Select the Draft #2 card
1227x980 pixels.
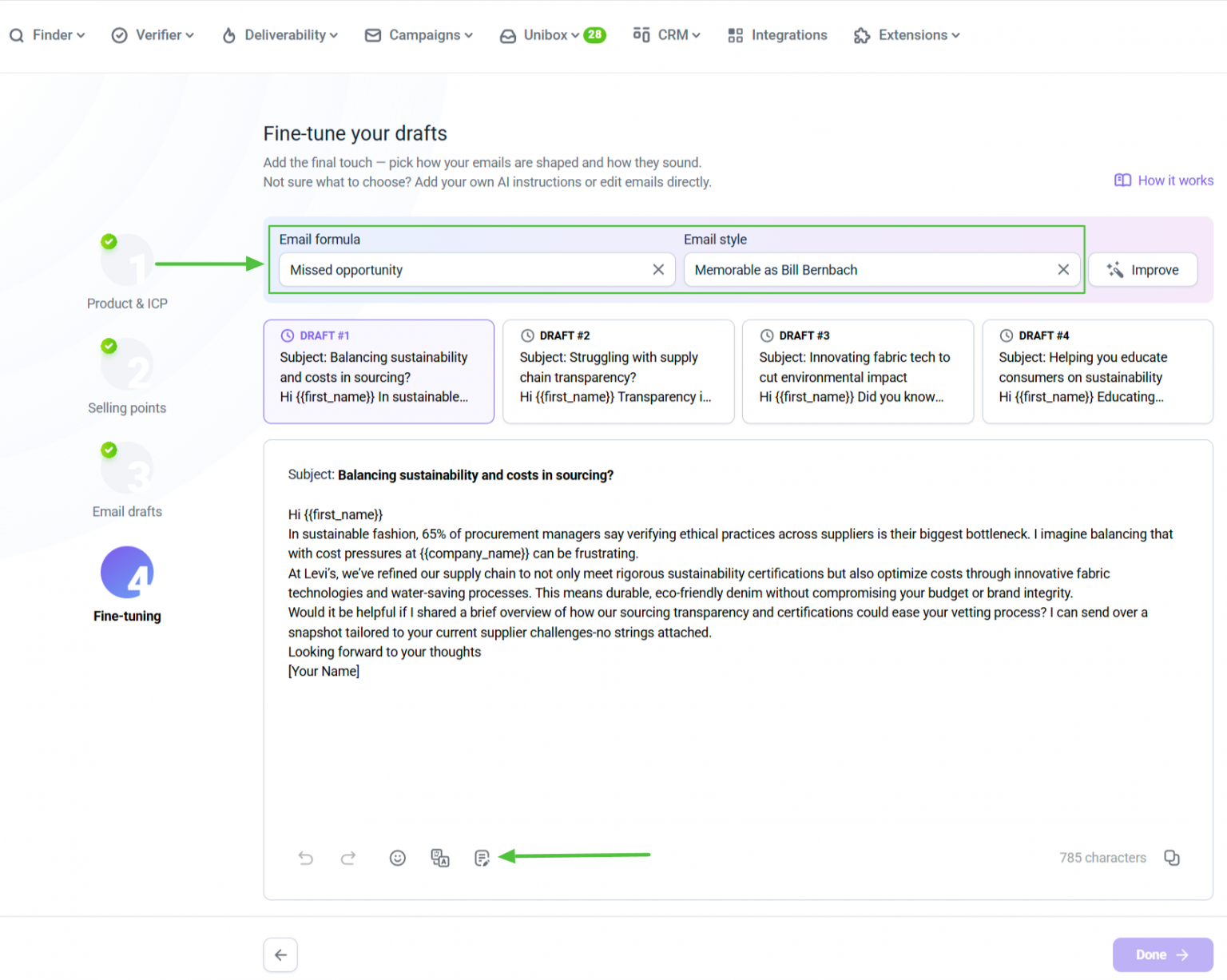[618, 371]
